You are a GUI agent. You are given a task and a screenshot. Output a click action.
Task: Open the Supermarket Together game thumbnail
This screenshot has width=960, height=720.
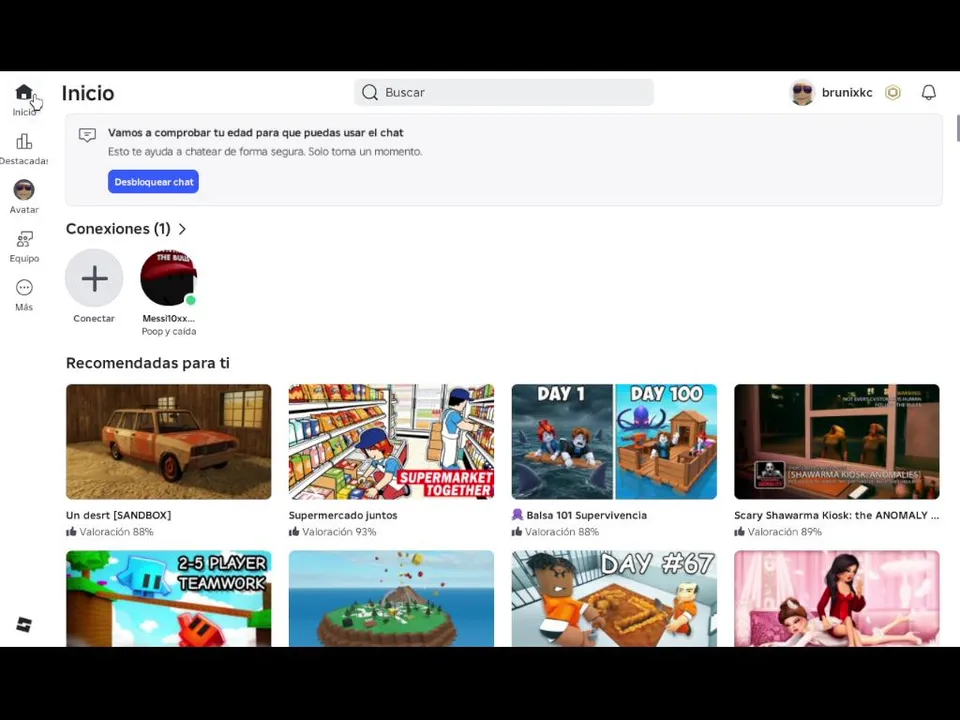[391, 441]
